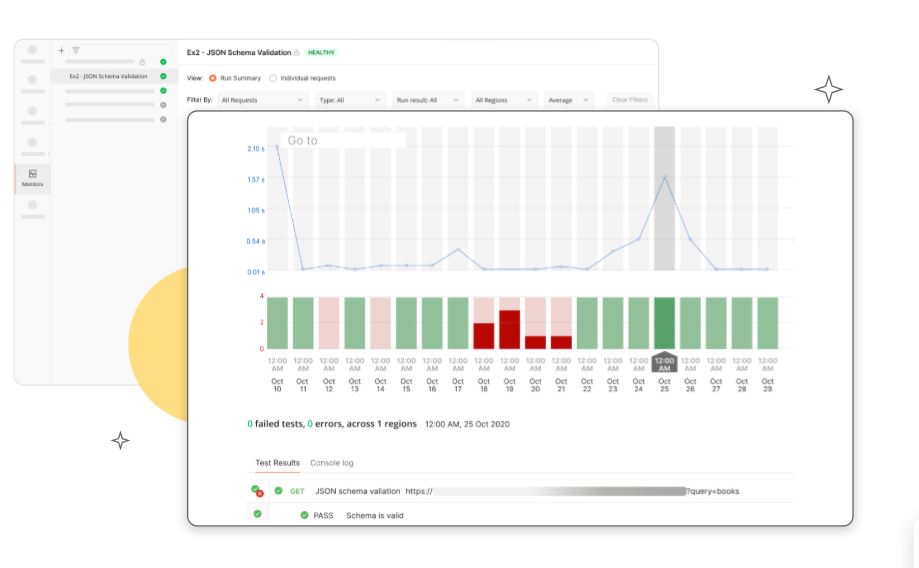
Task: Expand the Type: All dropdown
Action: (350, 100)
